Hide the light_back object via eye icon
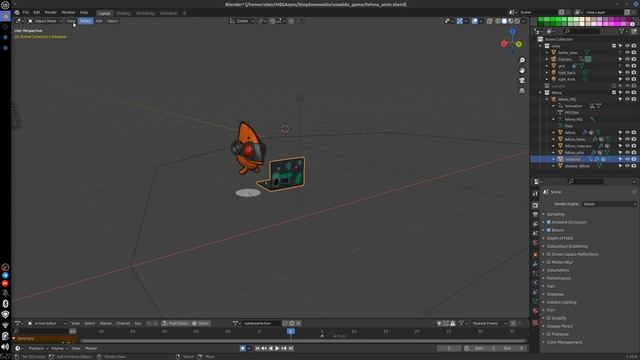 coord(627,72)
